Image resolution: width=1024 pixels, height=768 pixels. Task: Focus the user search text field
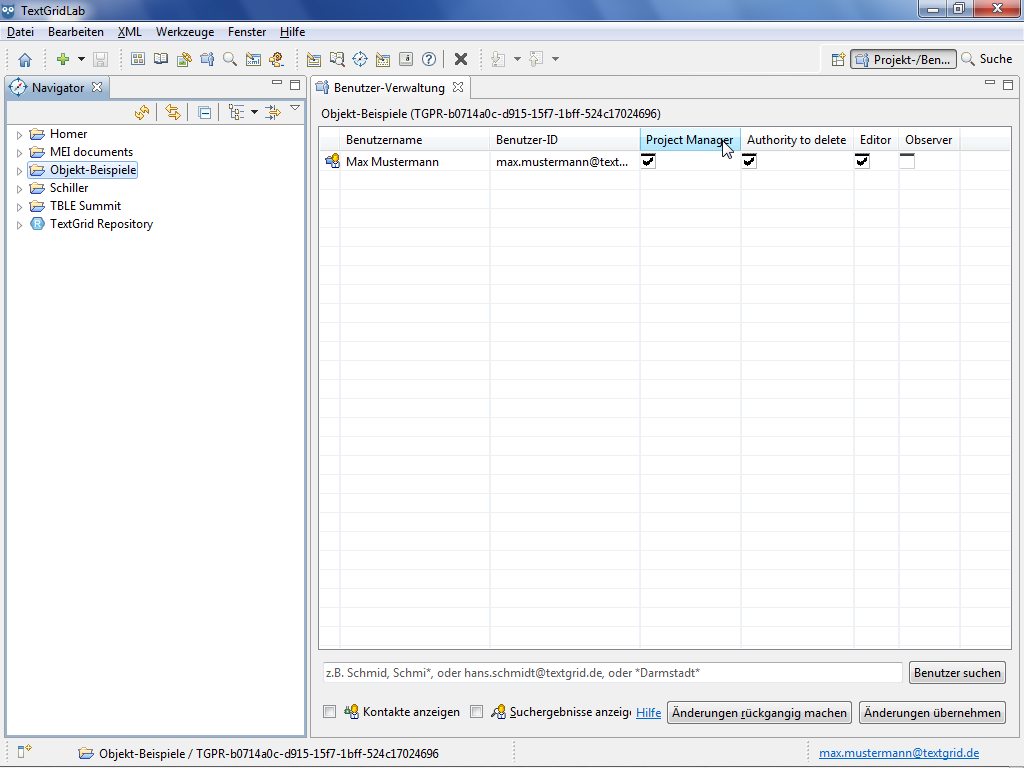point(611,673)
